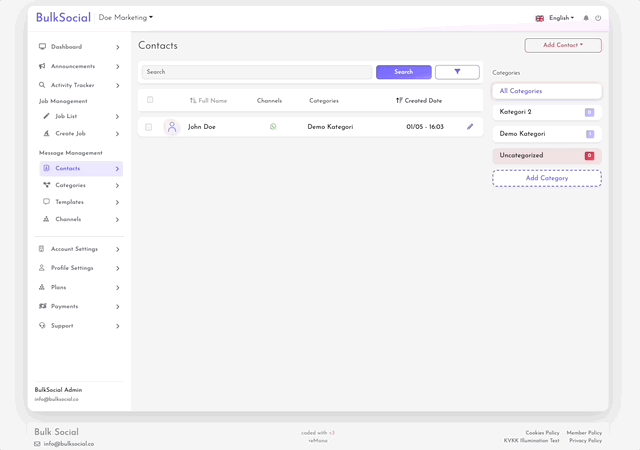Toggle the select-all checkbox in table header

[150, 100]
